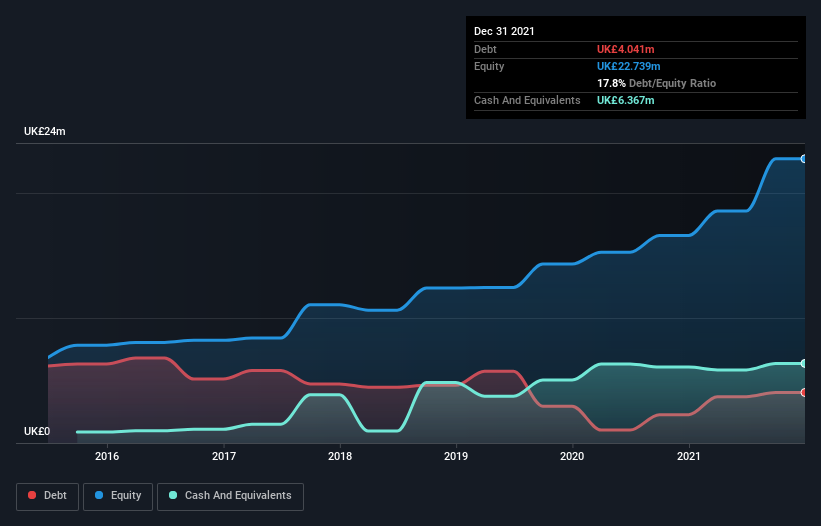821x526 pixels.
Task: Click the red Debt legend dot
Action: pos(32,495)
